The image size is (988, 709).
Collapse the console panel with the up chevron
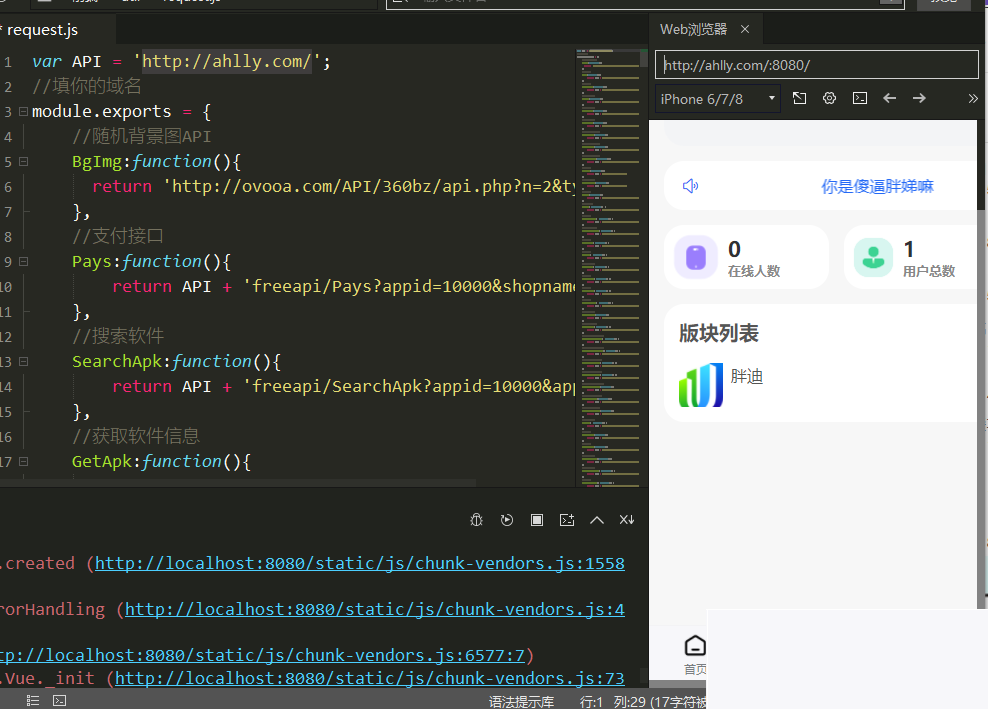pos(597,520)
